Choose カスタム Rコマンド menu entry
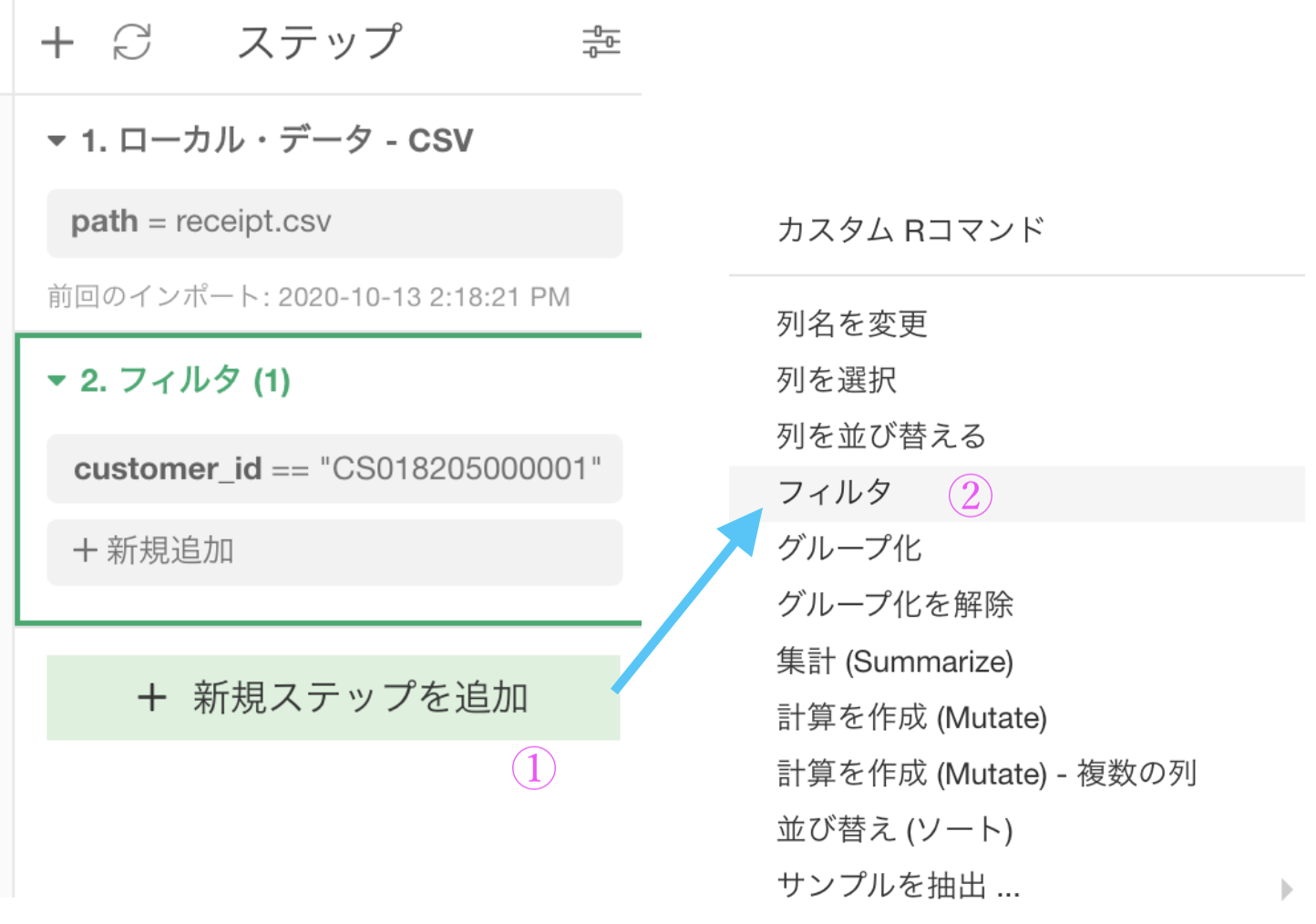The width and height of the screenshot is (1316, 924). point(910,230)
